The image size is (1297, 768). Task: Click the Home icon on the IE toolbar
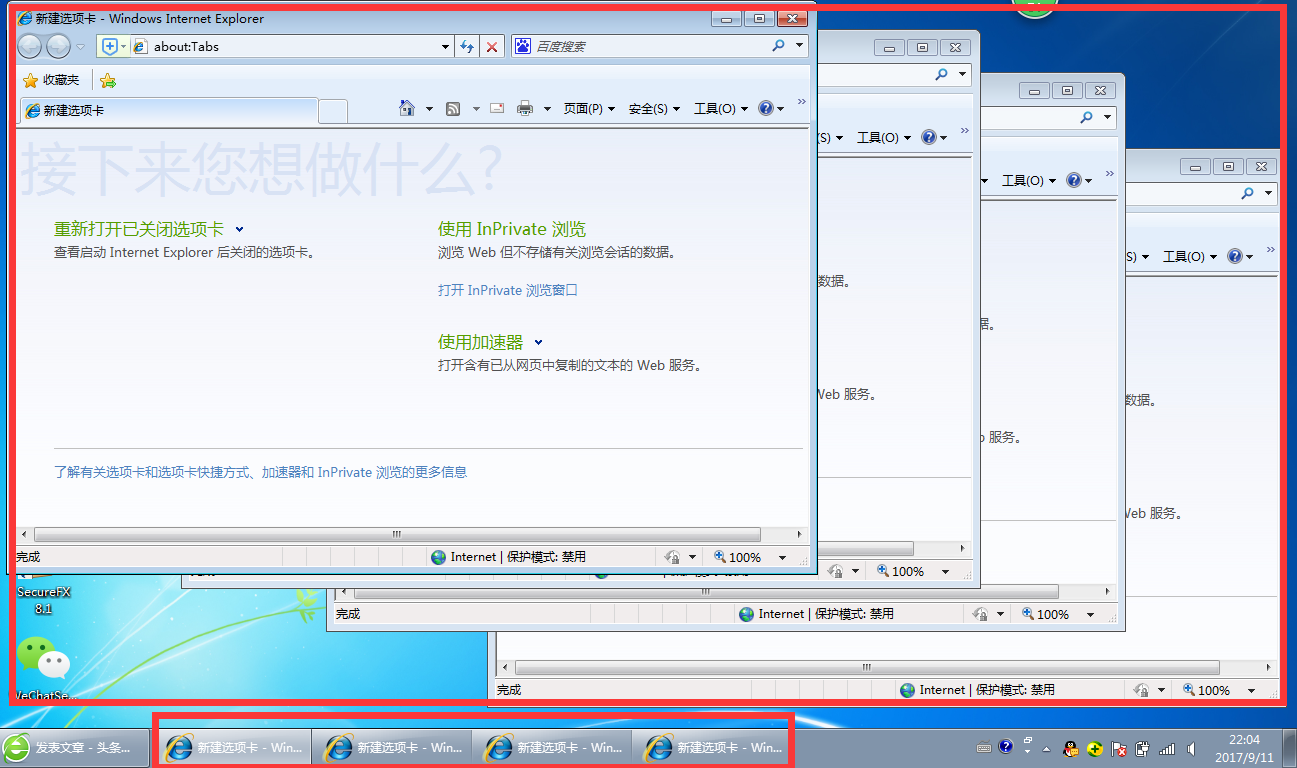point(405,108)
